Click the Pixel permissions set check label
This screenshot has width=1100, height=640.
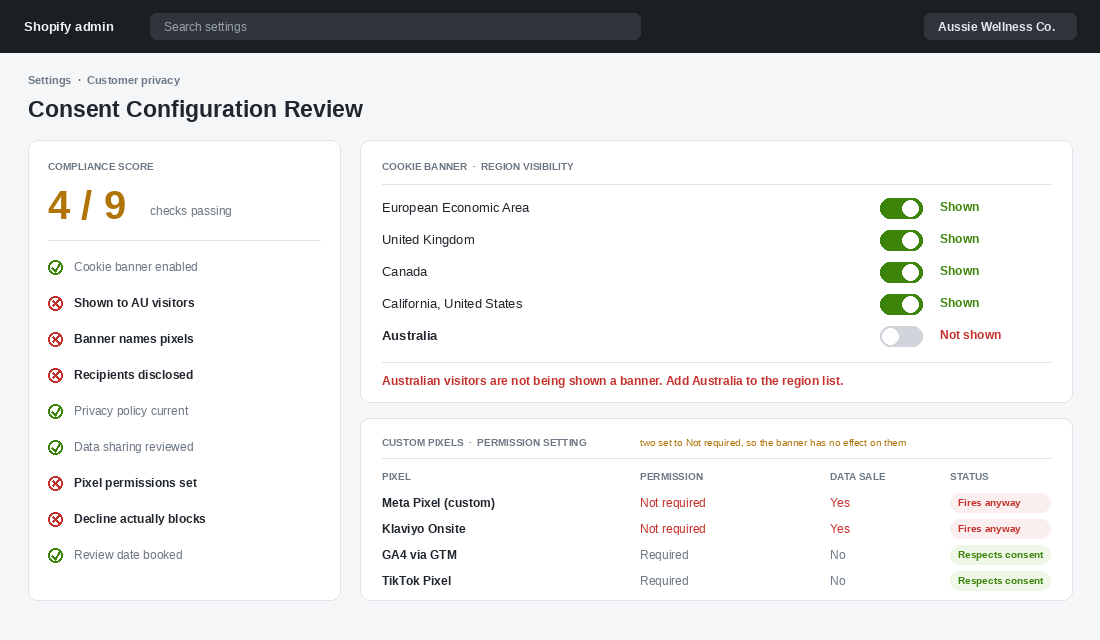(x=135, y=483)
